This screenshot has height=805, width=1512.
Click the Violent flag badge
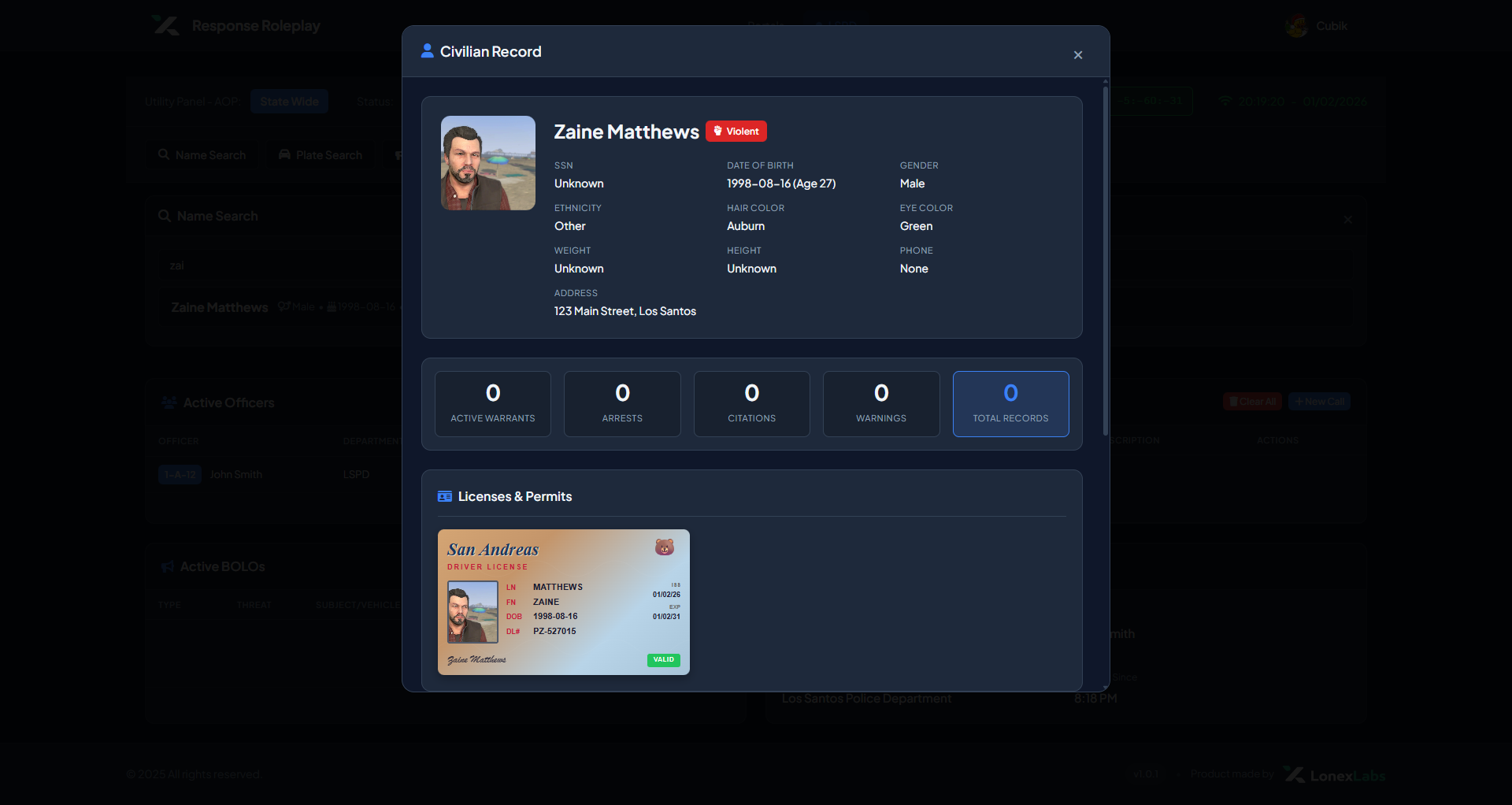pos(736,132)
